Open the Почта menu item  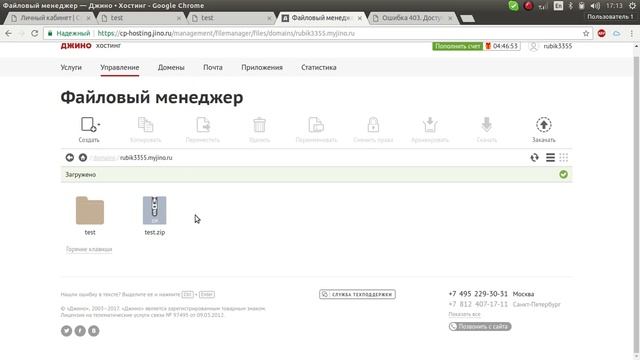click(x=213, y=67)
